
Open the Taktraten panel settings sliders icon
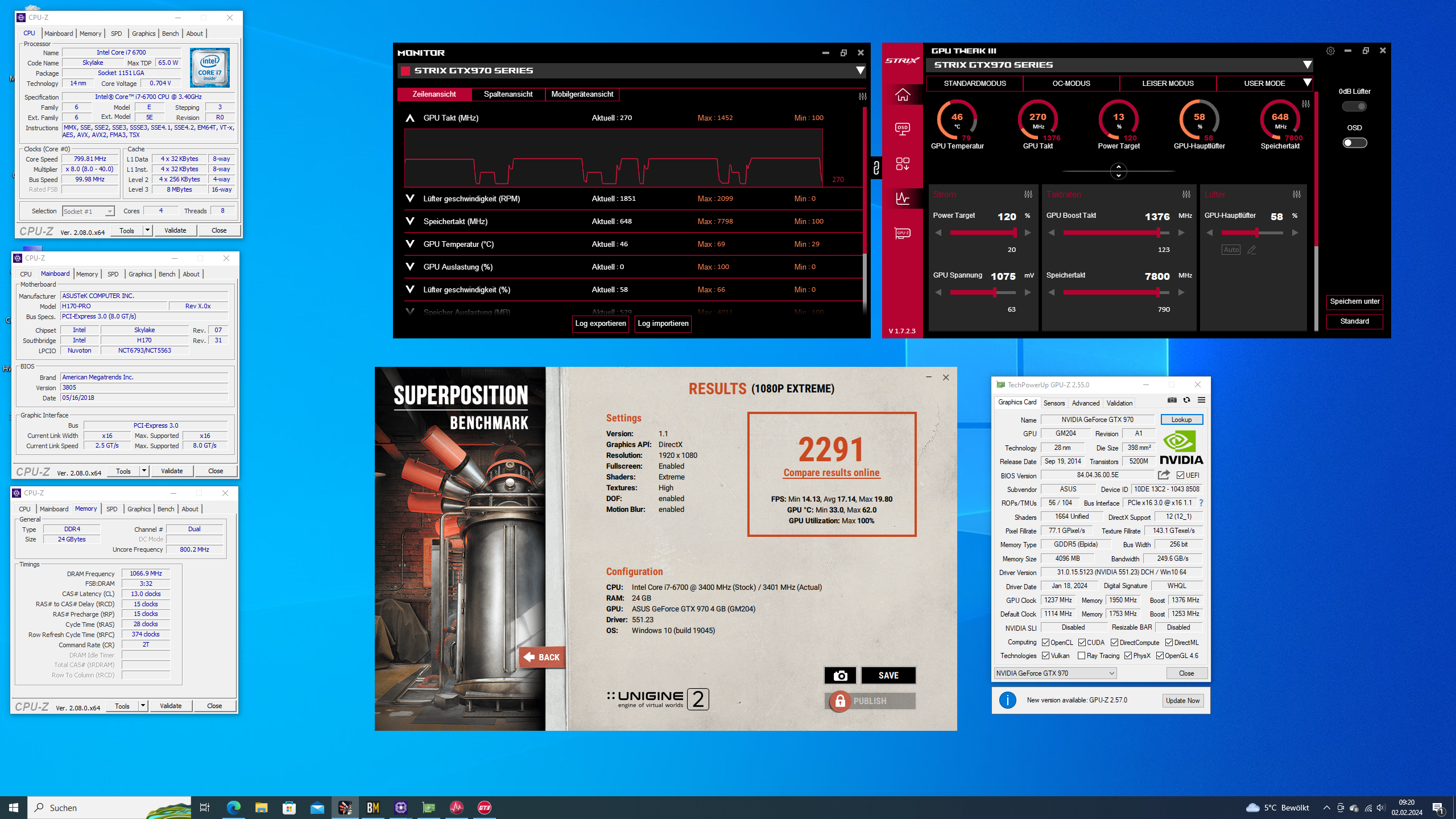click(1186, 195)
